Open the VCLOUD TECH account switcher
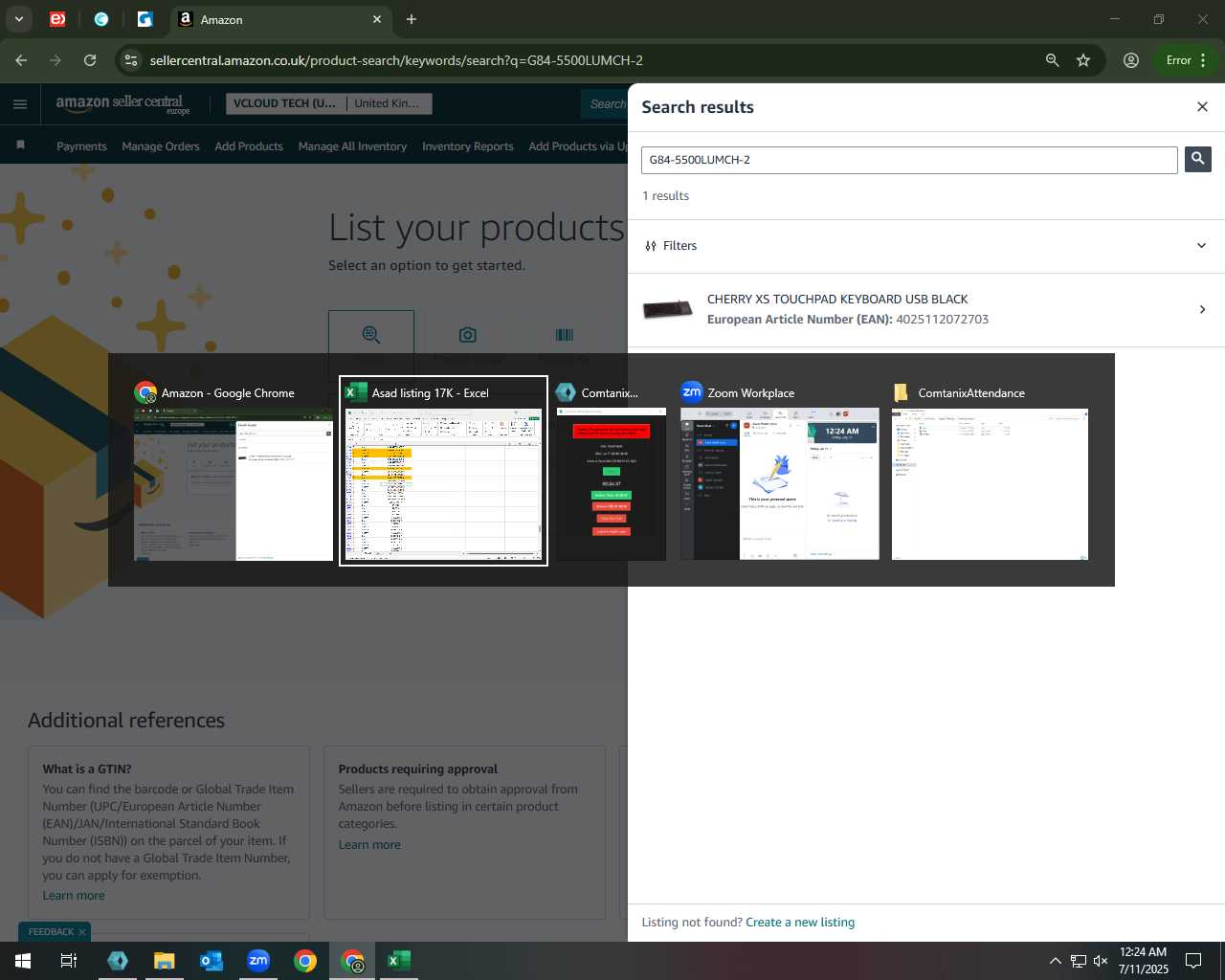The height and width of the screenshot is (980, 1225). (328, 103)
